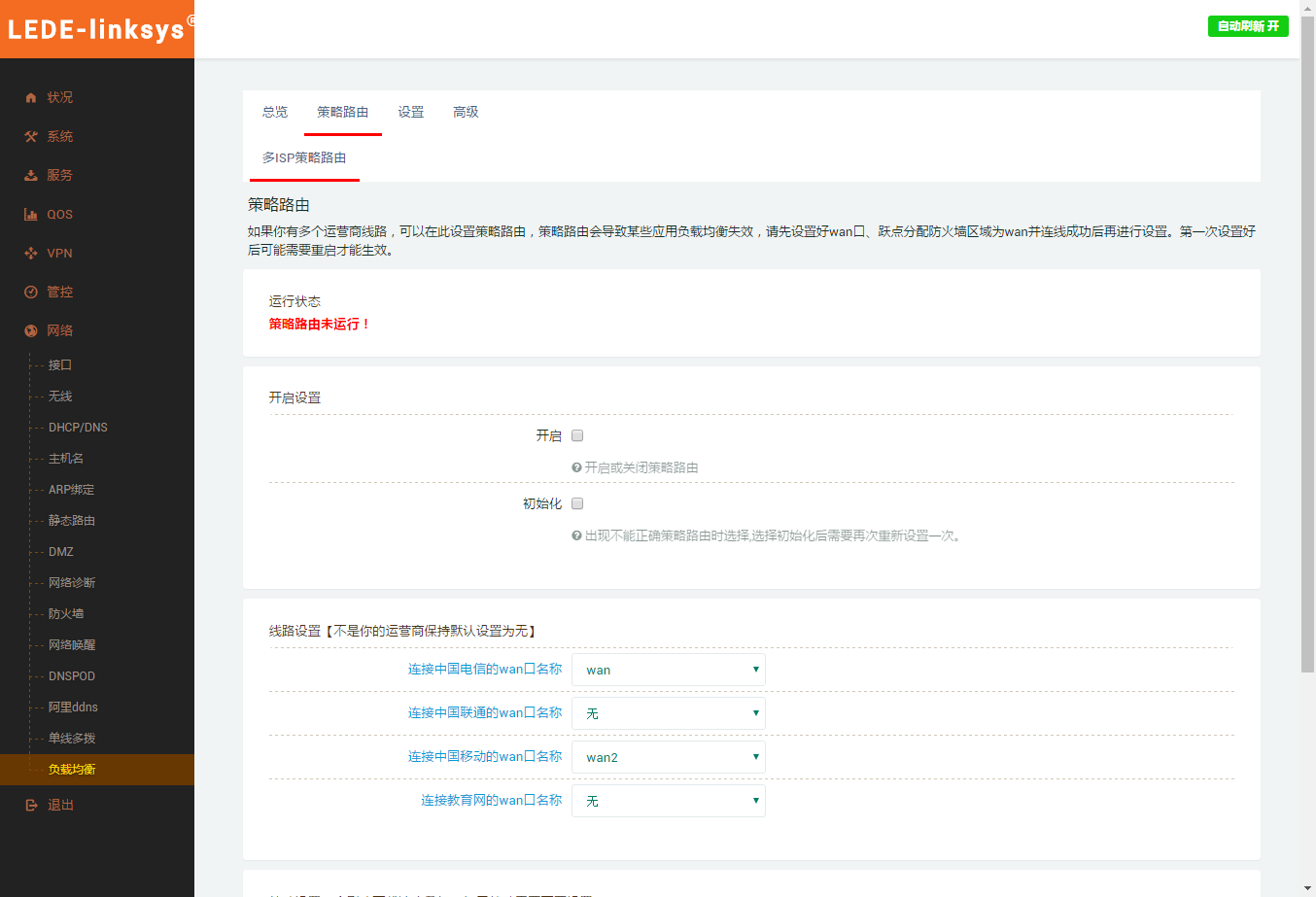1316x897 pixels.
Task: Open the 中国移动 wan port dropdown
Action: (669, 757)
